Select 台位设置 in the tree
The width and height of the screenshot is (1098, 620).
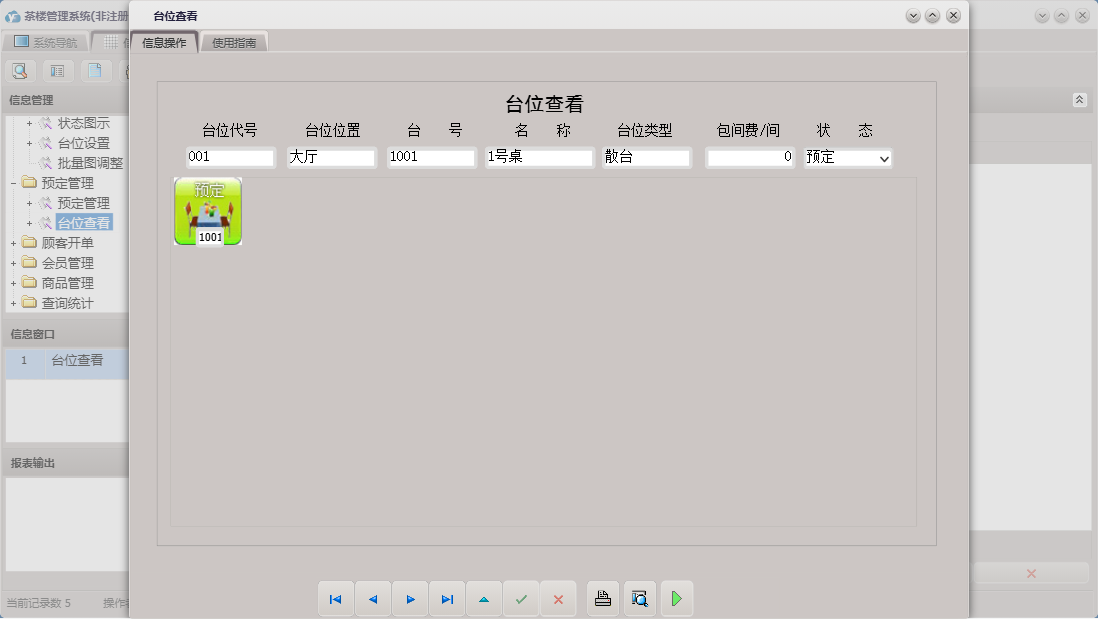click(83, 144)
